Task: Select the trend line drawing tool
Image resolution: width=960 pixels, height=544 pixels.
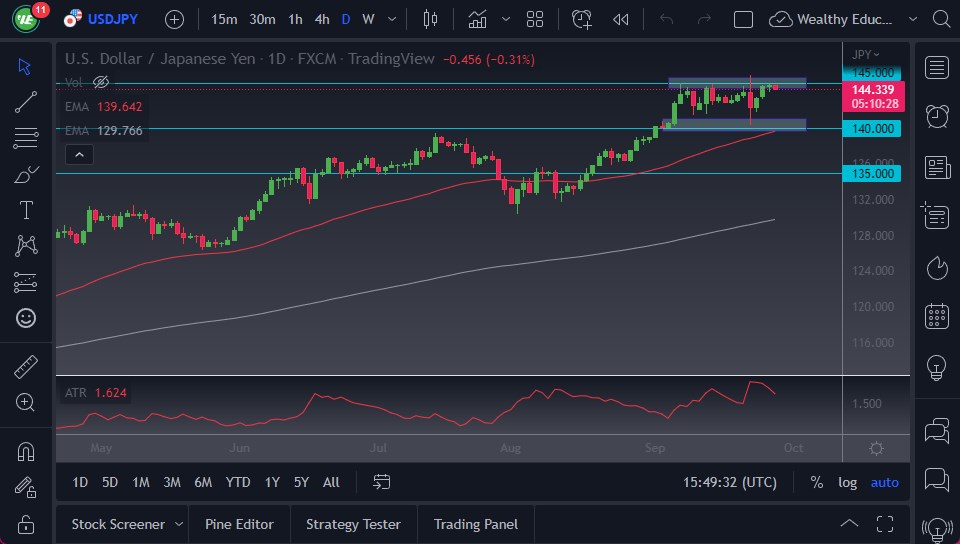Action: pos(26,101)
